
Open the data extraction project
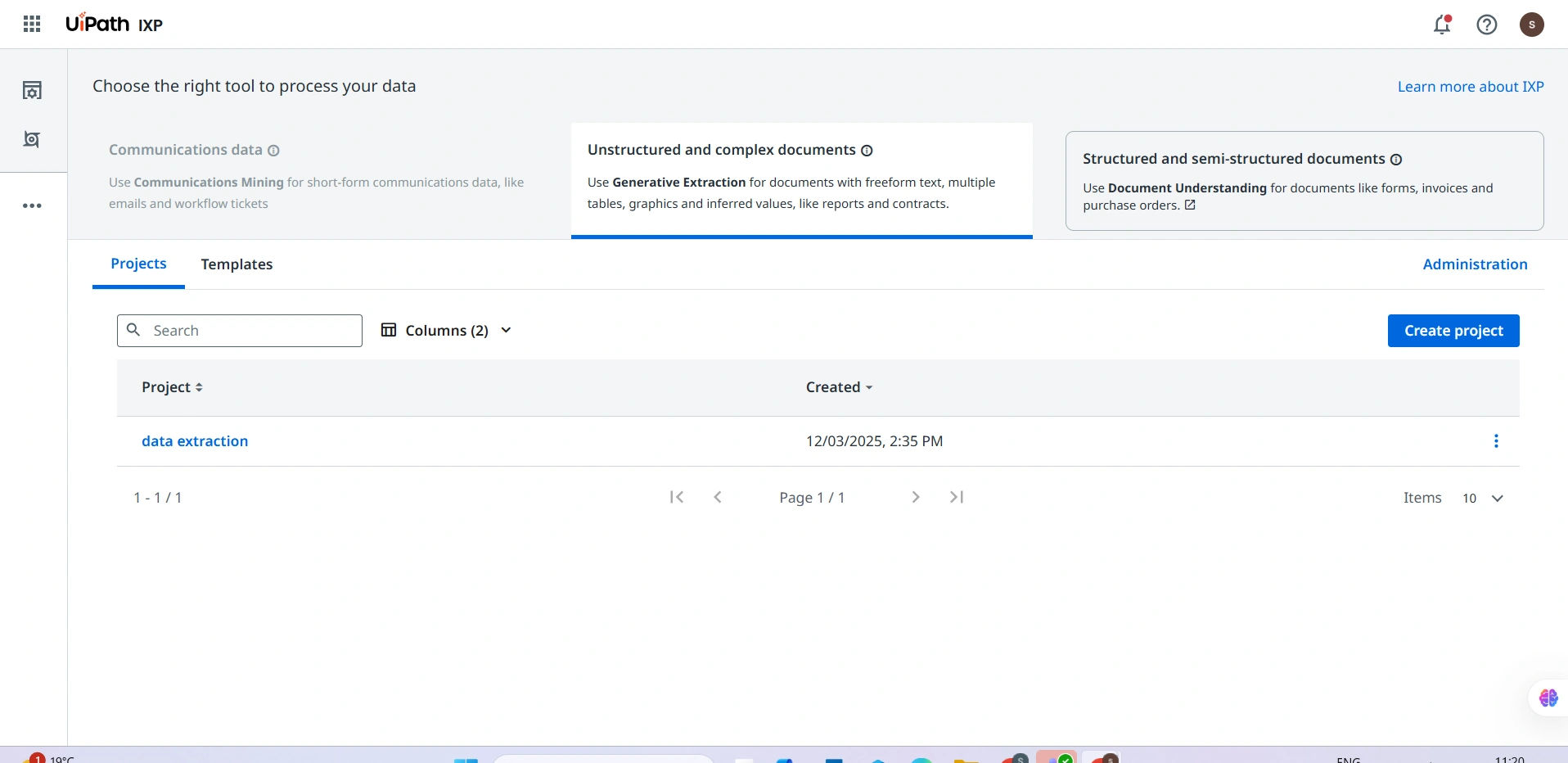(195, 441)
